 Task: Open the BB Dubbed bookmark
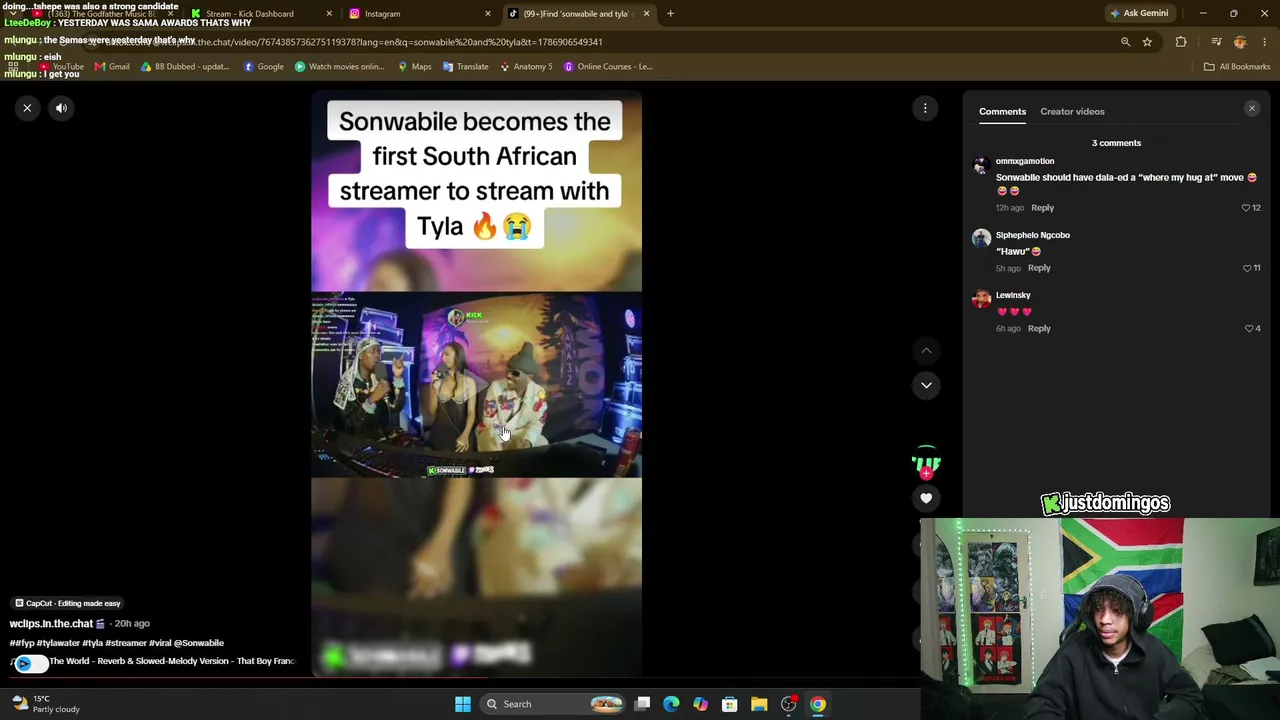pyautogui.click(x=185, y=67)
